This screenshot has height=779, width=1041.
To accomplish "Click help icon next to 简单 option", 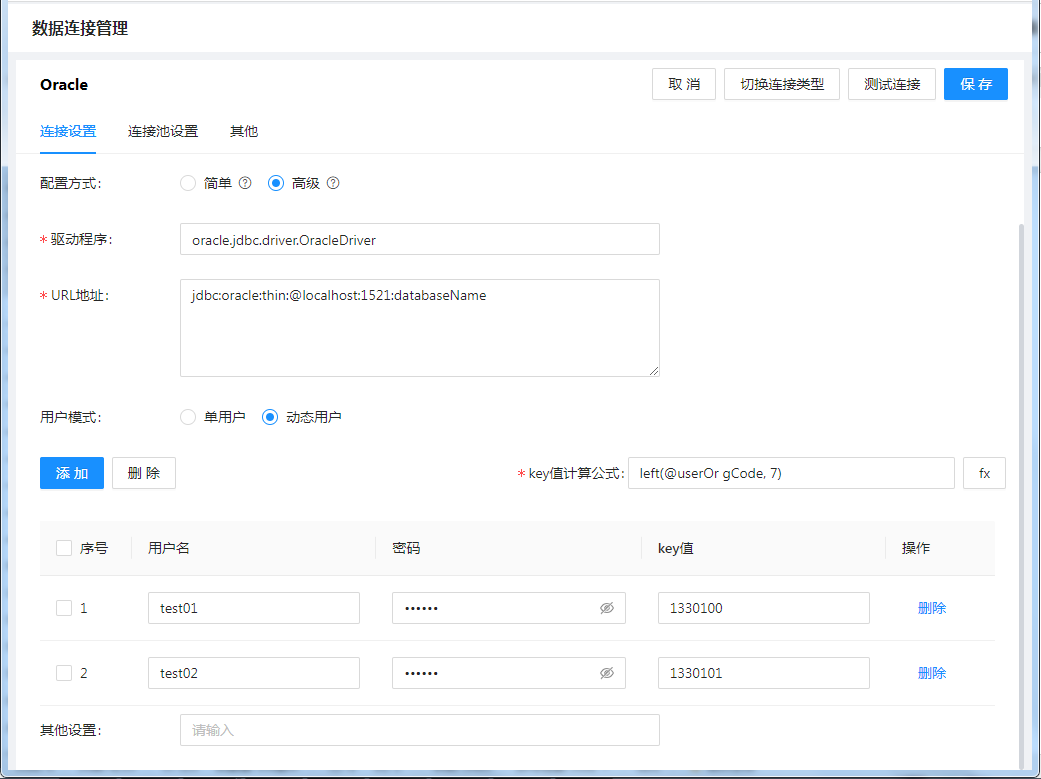I will (x=245, y=183).
